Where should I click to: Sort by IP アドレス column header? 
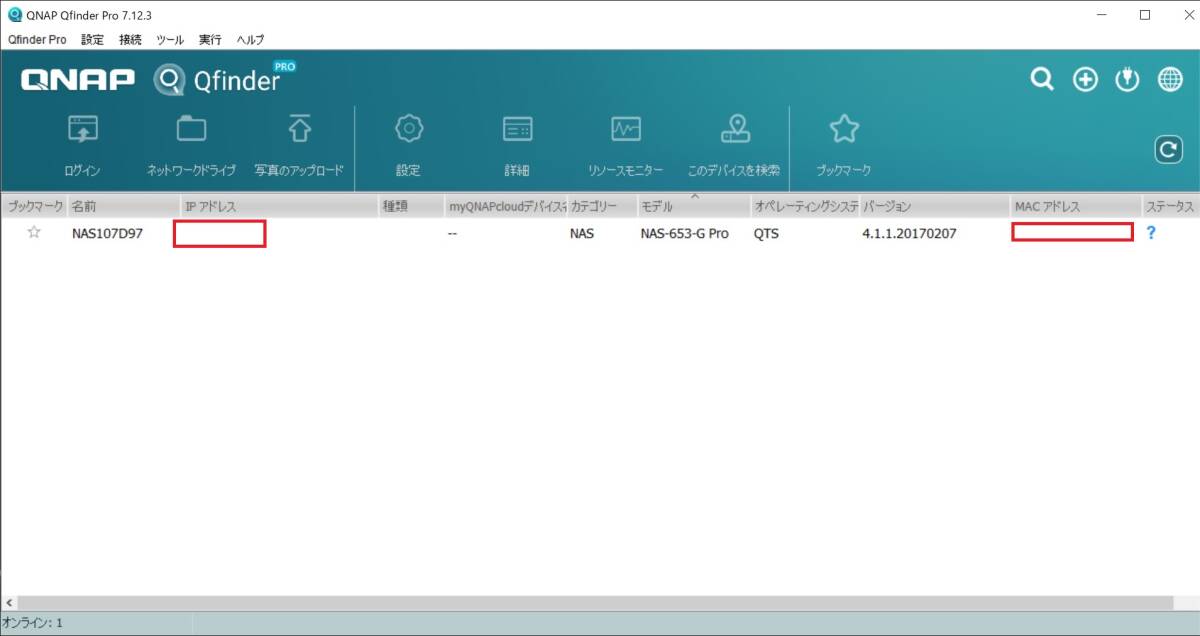pyautogui.click(x=280, y=206)
